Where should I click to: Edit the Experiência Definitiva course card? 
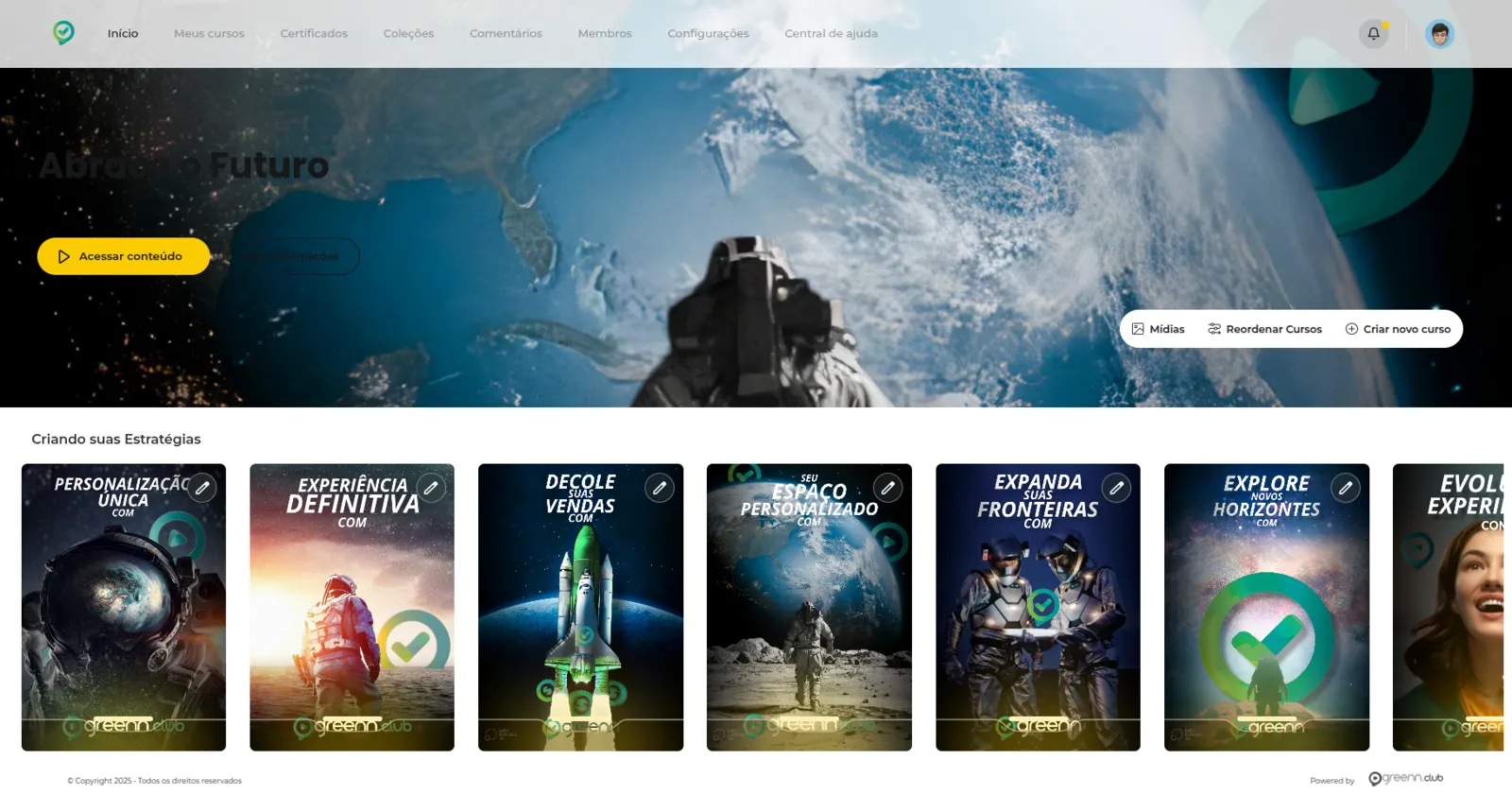tap(431, 488)
